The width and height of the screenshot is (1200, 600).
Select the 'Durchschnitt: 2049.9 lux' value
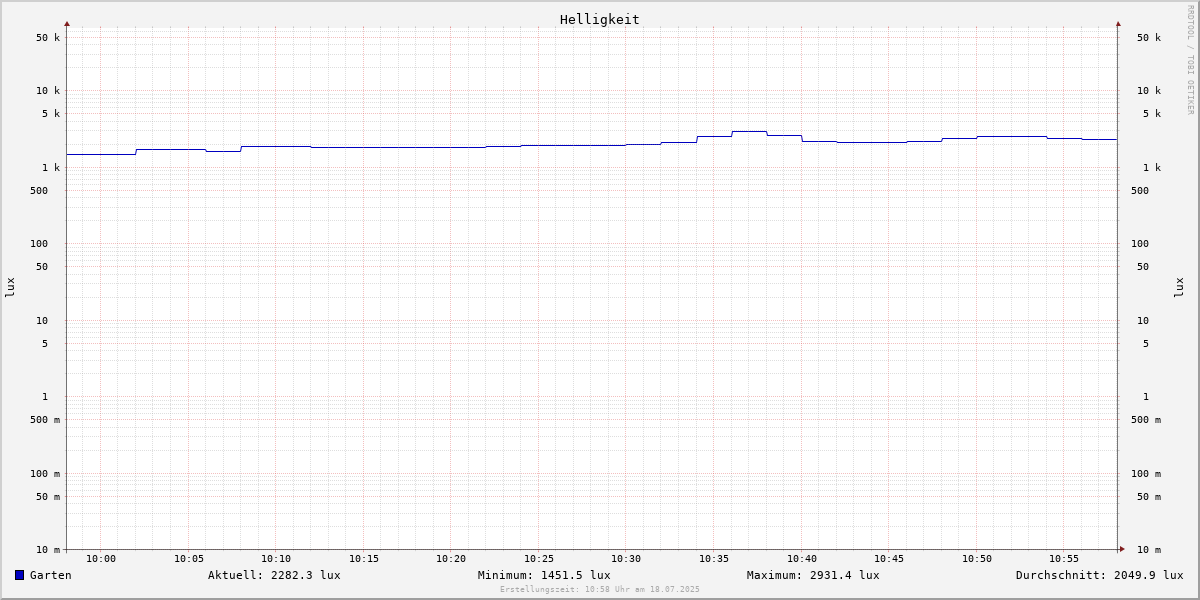pyautogui.click(x=1100, y=575)
